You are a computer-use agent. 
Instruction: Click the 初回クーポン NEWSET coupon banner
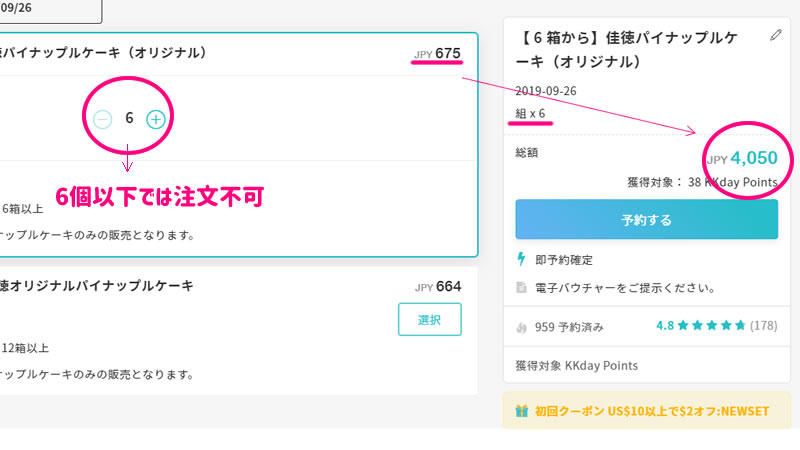646,410
